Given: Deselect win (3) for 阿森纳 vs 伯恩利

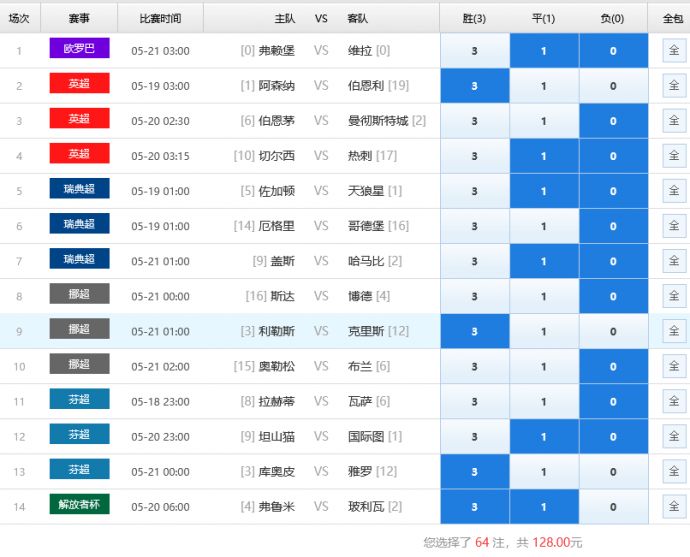Looking at the screenshot, I should (x=475, y=86).
